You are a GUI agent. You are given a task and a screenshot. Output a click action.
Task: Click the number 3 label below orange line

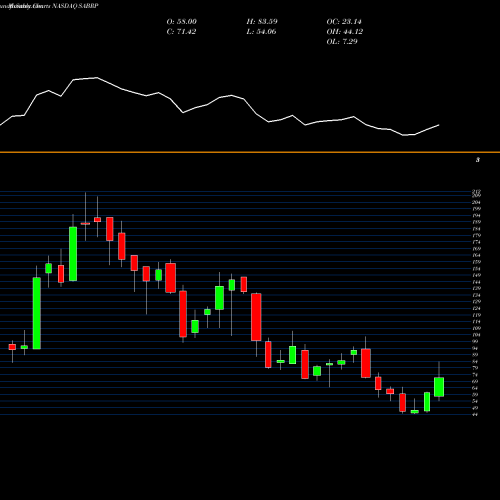tap(478, 160)
